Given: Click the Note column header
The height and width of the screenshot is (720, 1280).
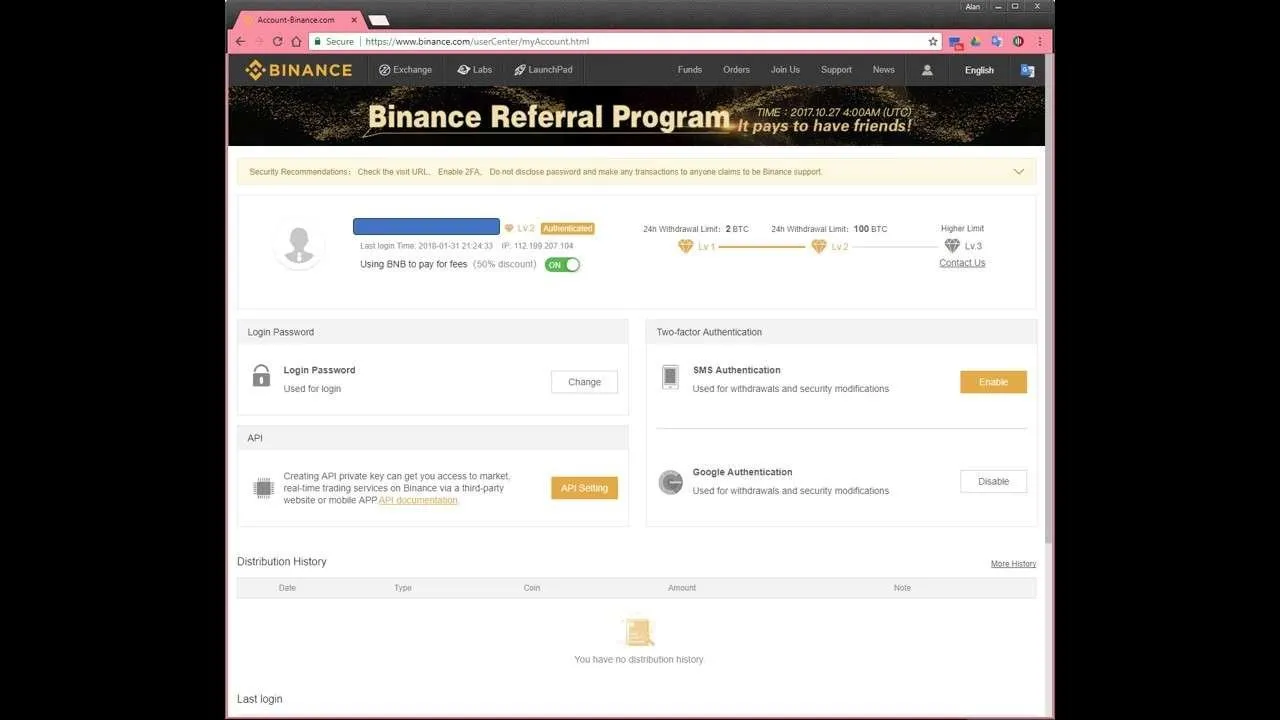Looking at the screenshot, I should (x=902, y=588).
